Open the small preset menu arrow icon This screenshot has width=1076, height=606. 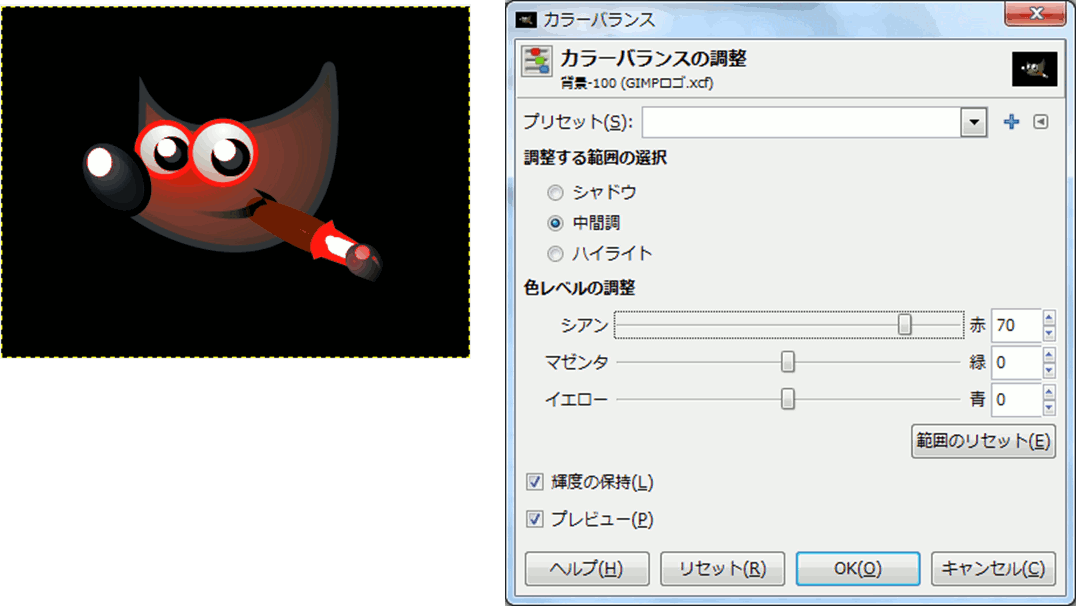click(x=1040, y=122)
